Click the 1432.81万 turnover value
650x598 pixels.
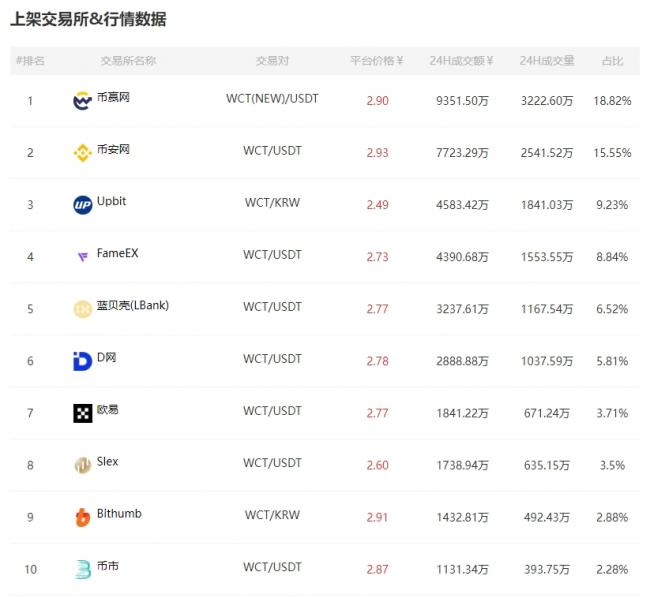coord(462,517)
